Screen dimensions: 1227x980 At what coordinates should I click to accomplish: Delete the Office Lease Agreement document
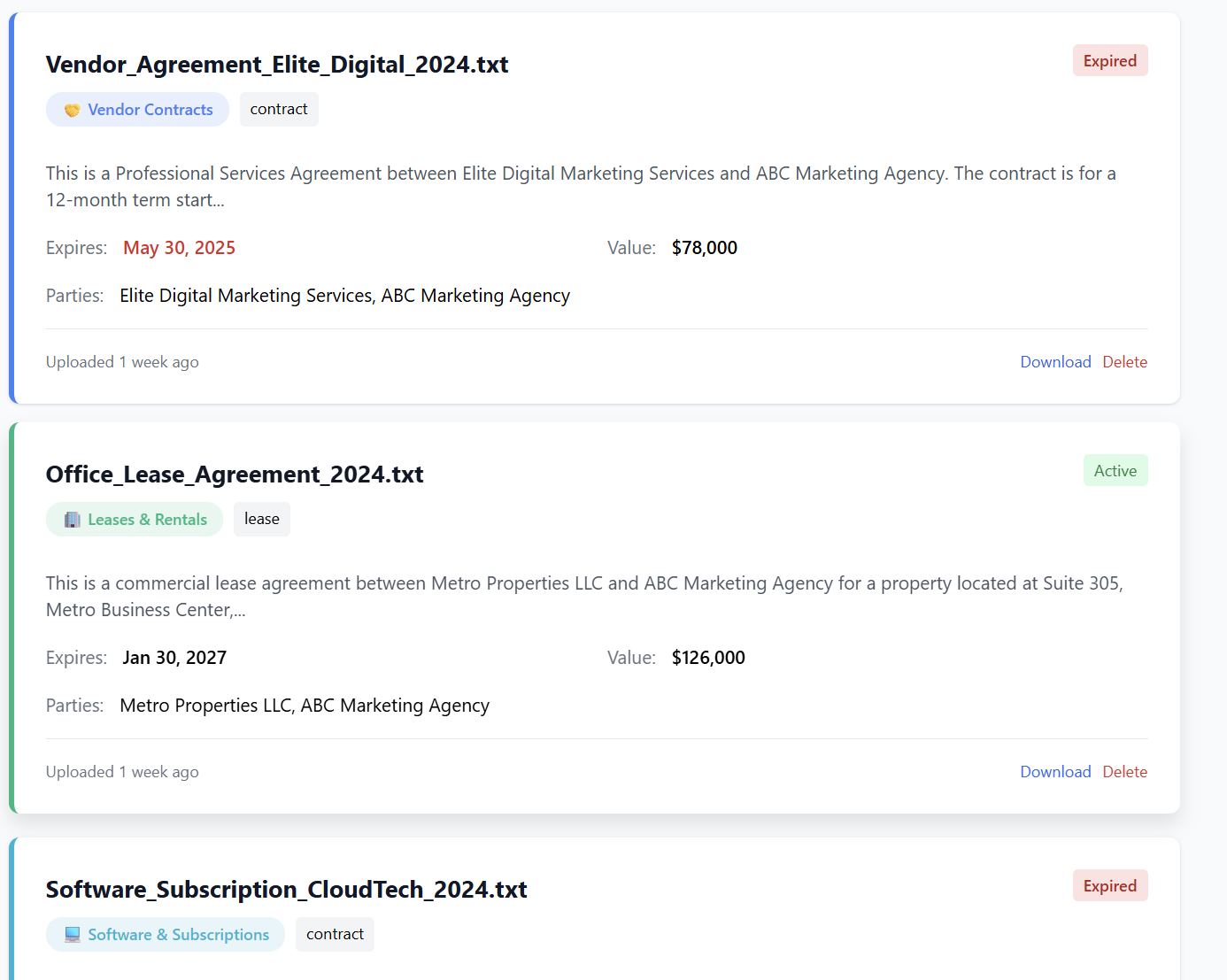[x=1124, y=772]
